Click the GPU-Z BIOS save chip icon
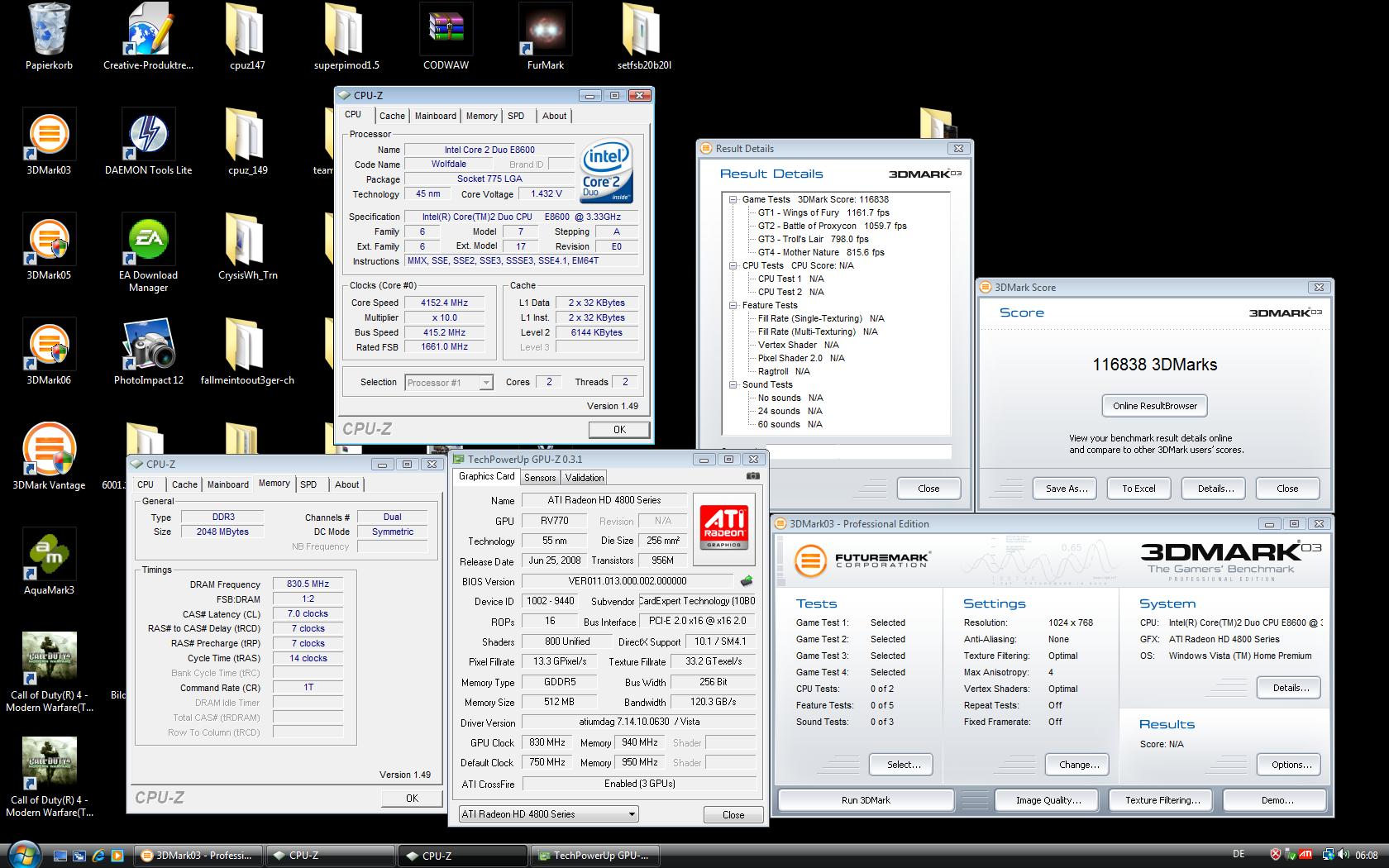 [x=746, y=581]
